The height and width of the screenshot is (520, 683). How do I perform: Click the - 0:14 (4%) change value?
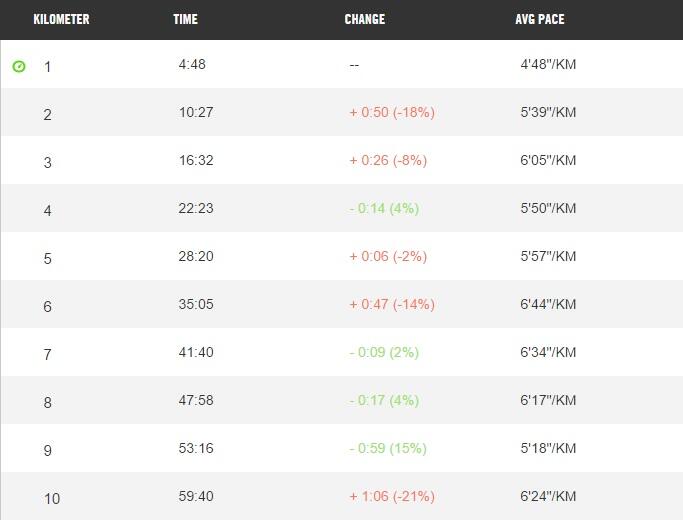[383, 208]
